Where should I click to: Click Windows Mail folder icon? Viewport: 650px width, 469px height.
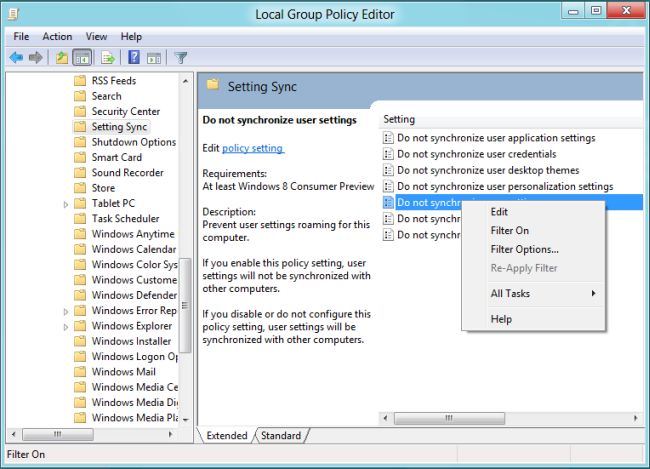(x=80, y=372)
